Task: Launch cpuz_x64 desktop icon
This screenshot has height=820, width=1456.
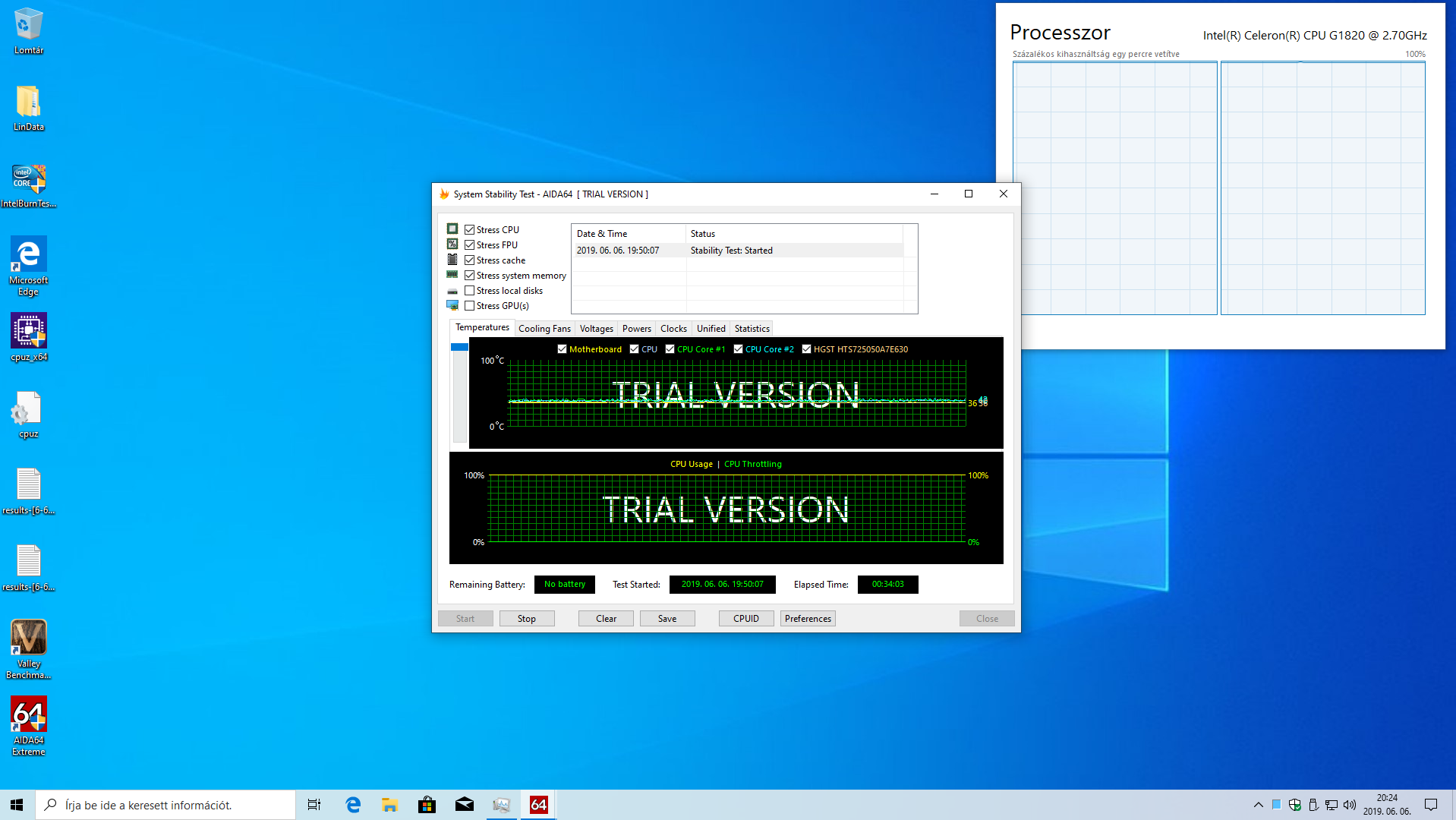Action: 29,337
